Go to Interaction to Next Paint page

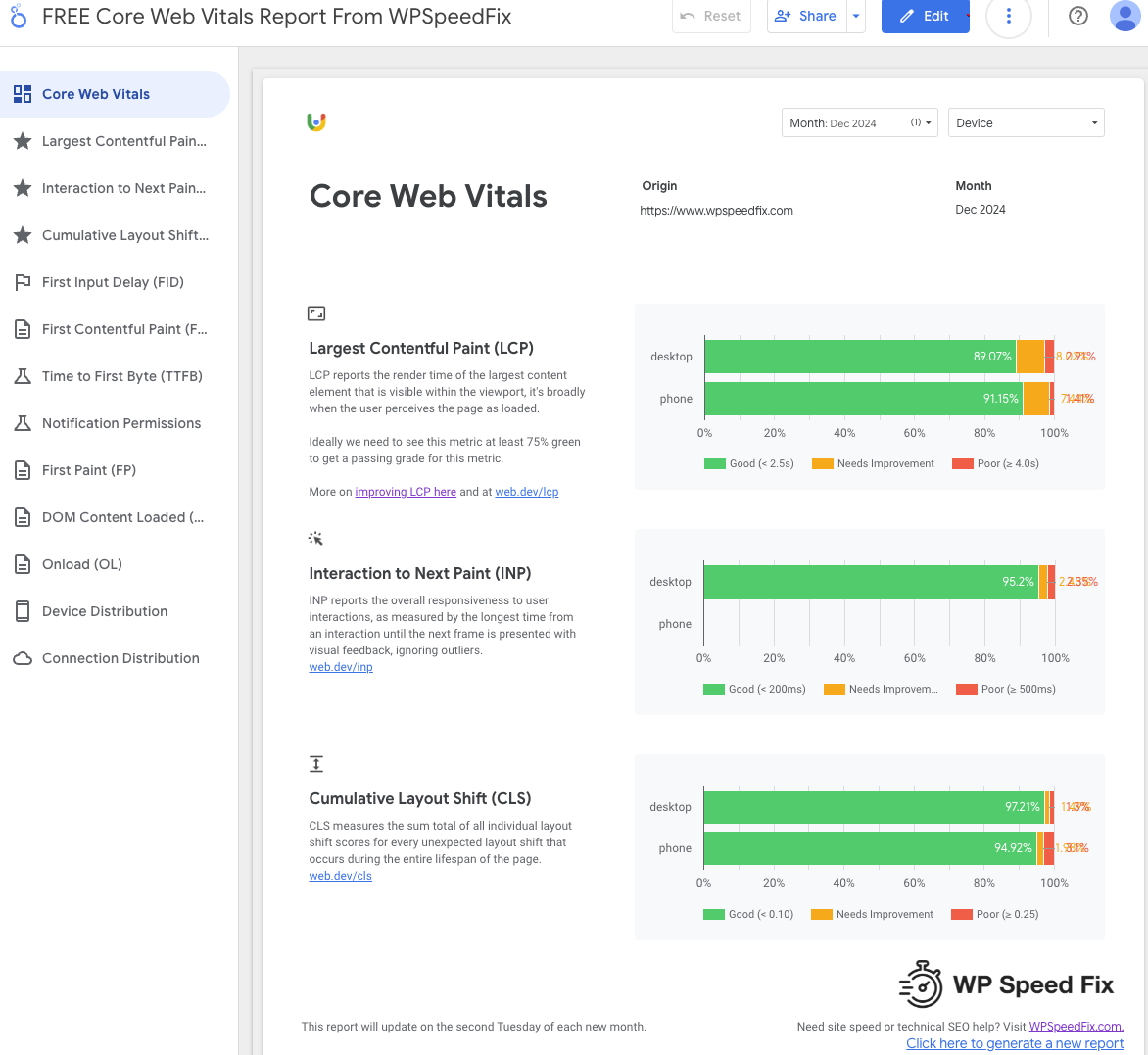point(115,188)
